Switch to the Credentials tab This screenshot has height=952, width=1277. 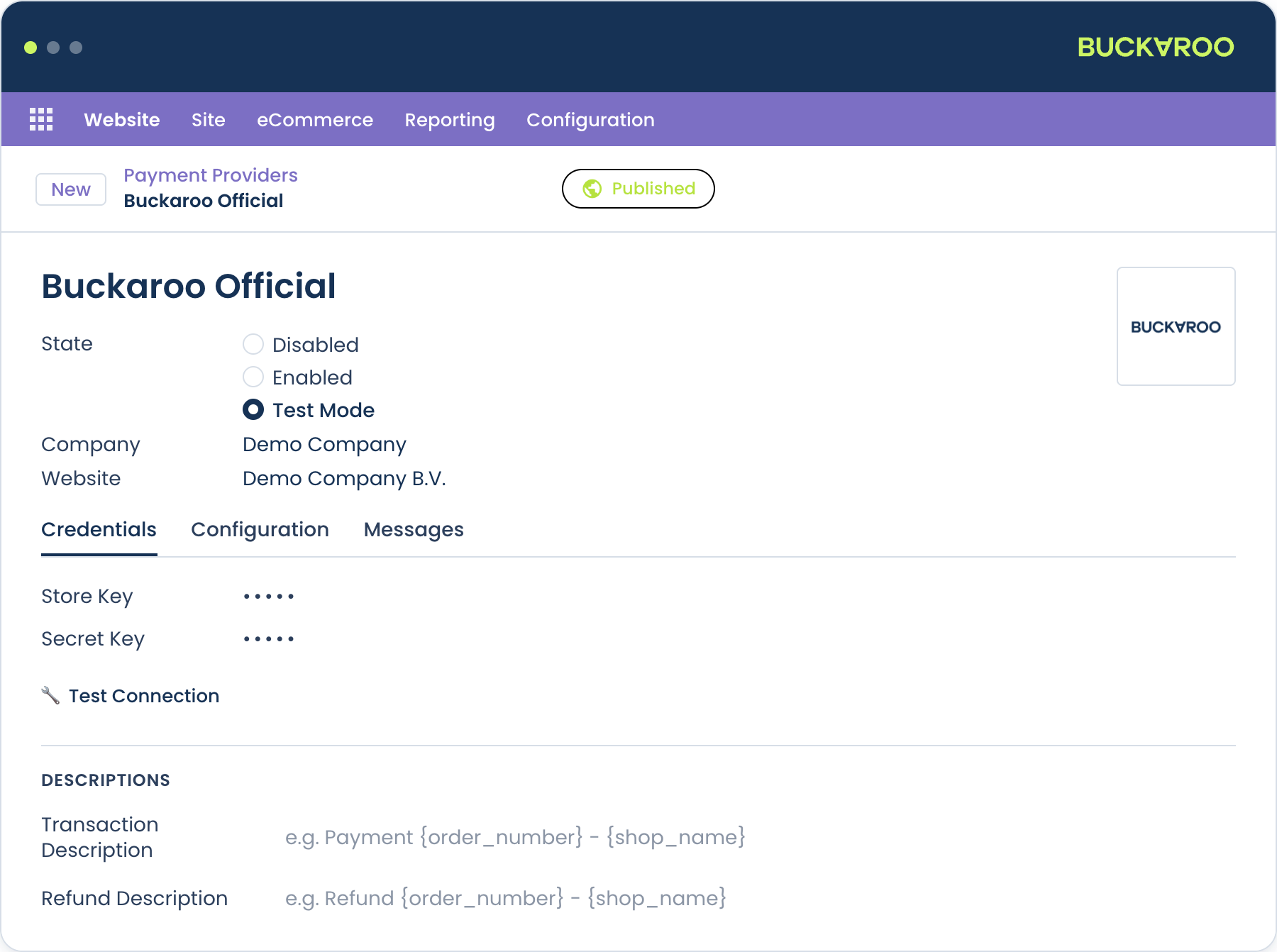pyautogui.click(x=99, y=530)
